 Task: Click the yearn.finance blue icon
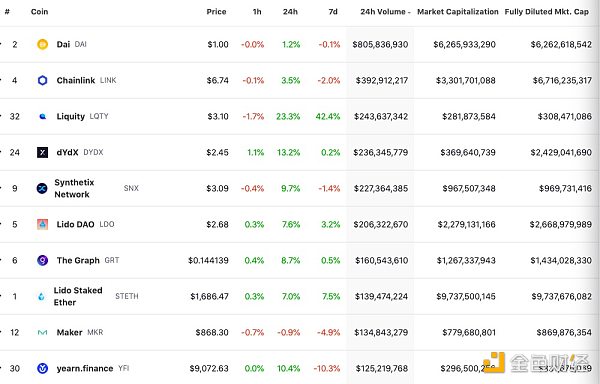[x=42, y=368]
